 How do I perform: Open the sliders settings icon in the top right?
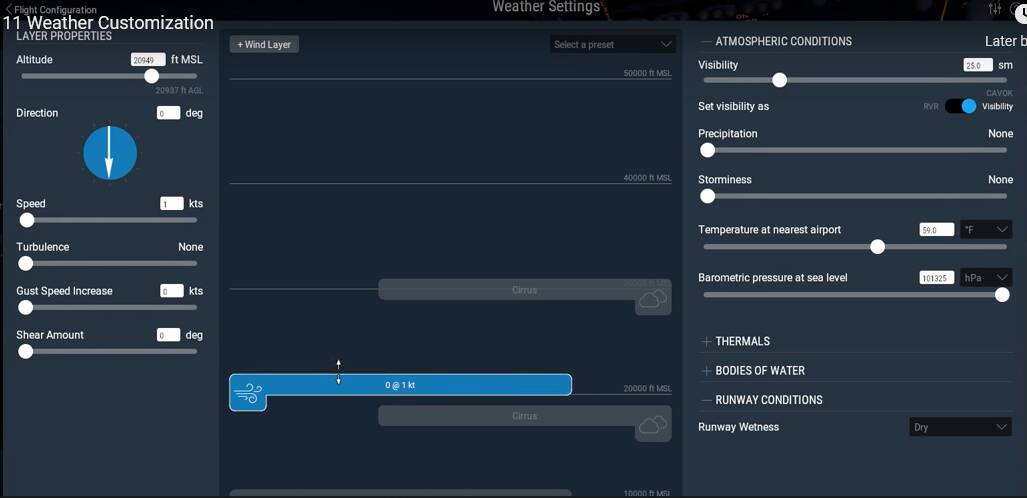pos(995,9)
